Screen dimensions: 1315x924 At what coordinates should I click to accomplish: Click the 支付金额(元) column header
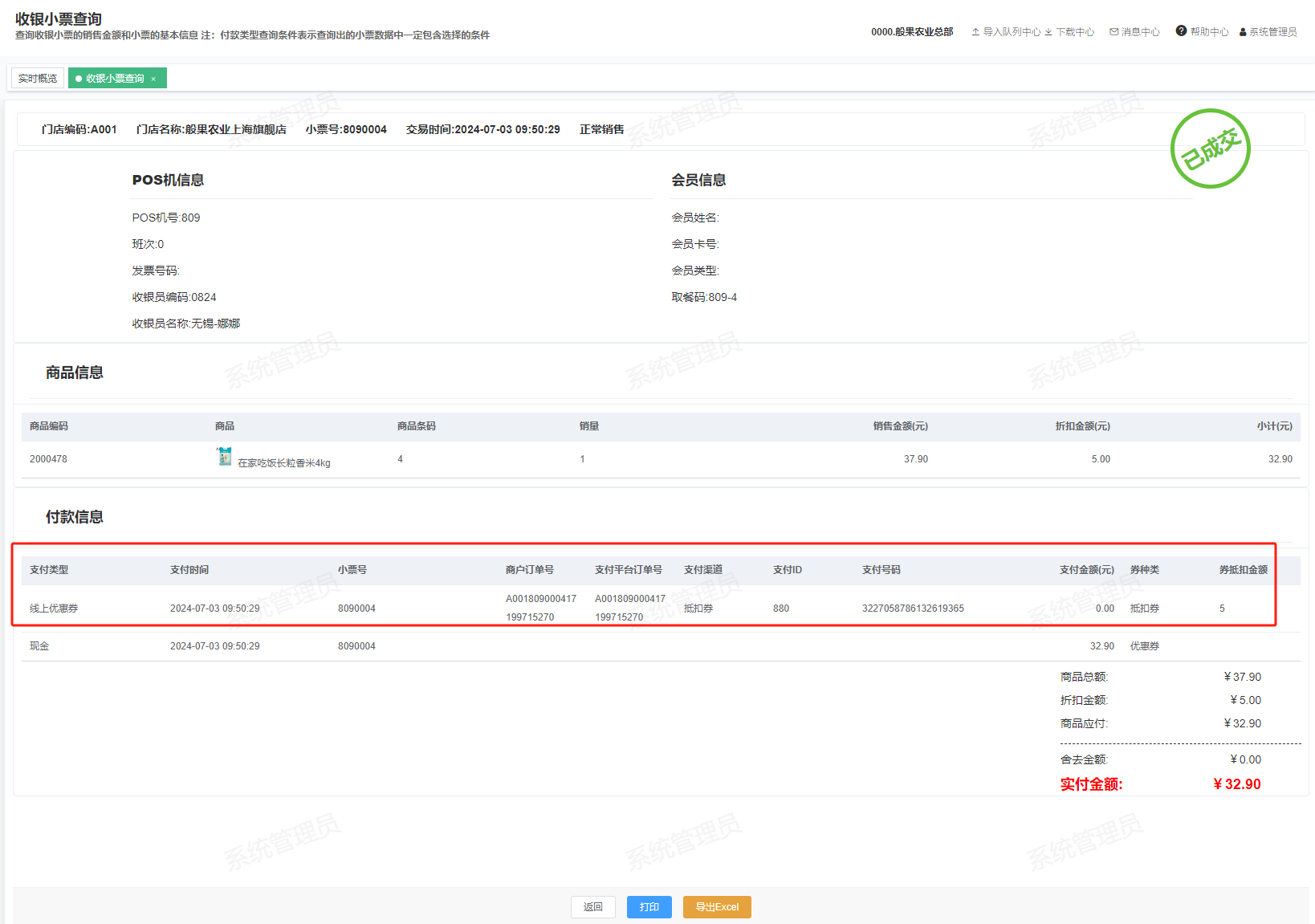click(1086, 570)
